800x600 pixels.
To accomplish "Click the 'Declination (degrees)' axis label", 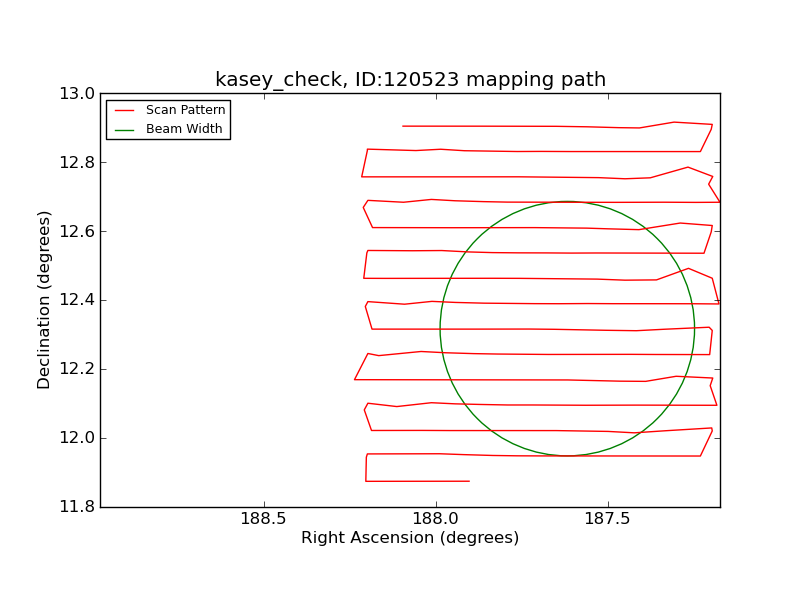I will [x=44, y=300].
